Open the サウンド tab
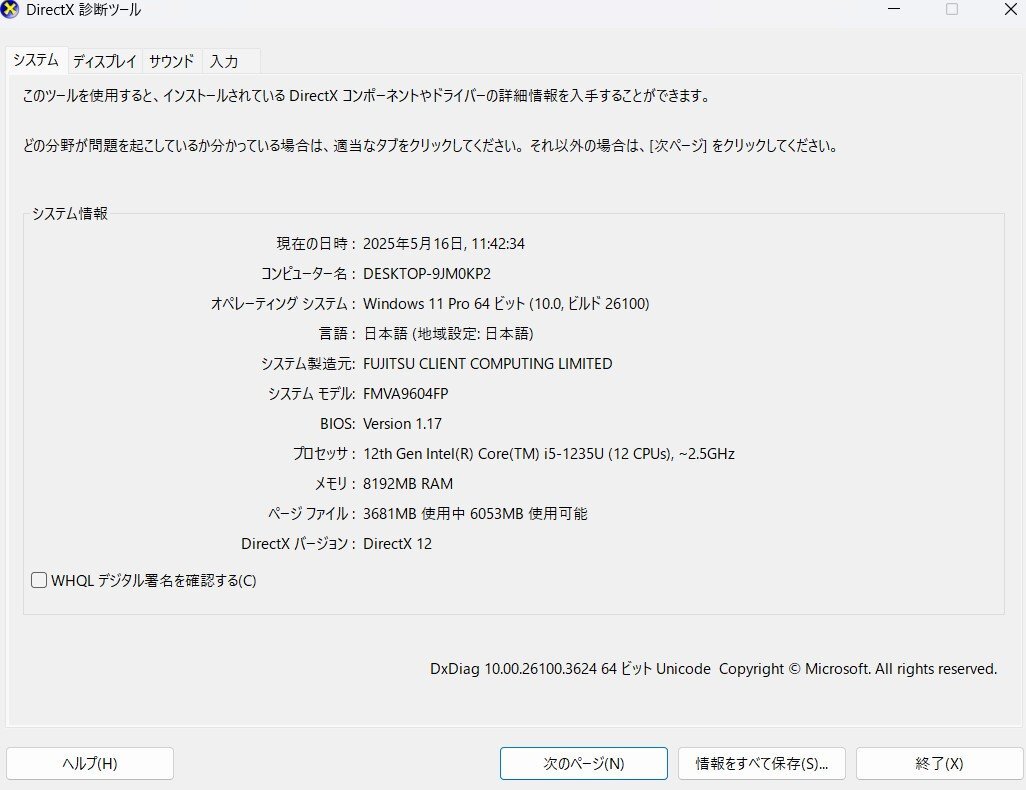The image size is (1026, 790). click(x=170, y=61)
